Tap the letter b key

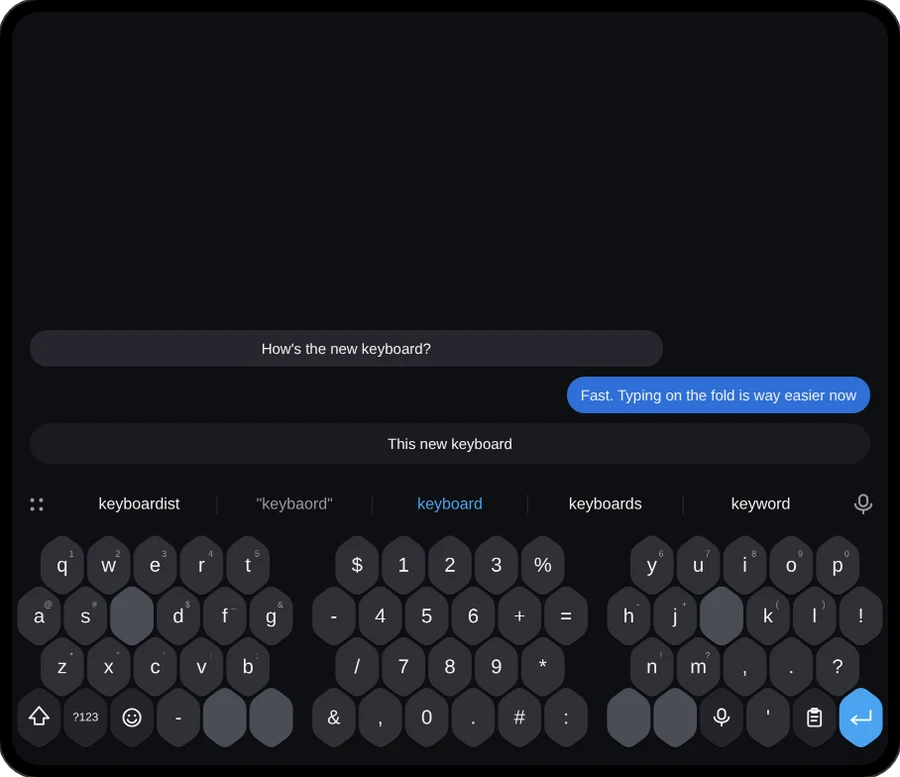(x=248, y=666)
